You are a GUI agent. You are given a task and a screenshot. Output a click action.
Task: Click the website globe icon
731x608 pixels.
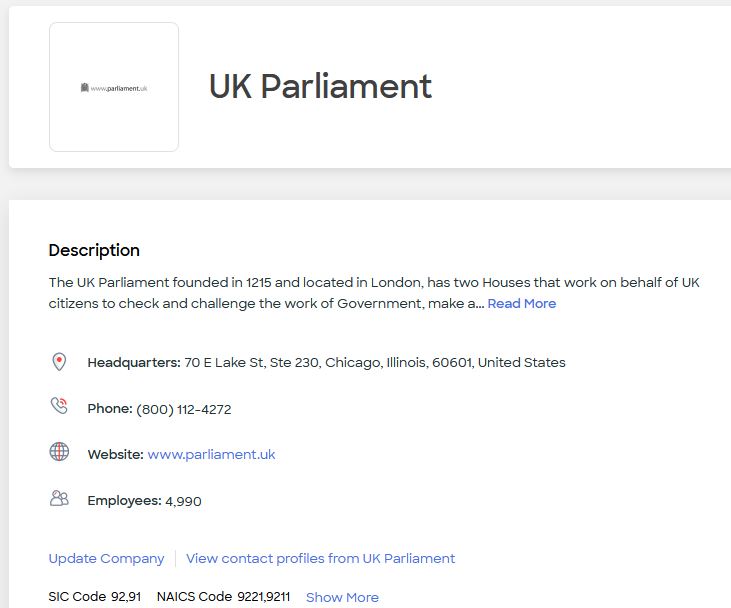pyautogui.click(x=59, y=452)
